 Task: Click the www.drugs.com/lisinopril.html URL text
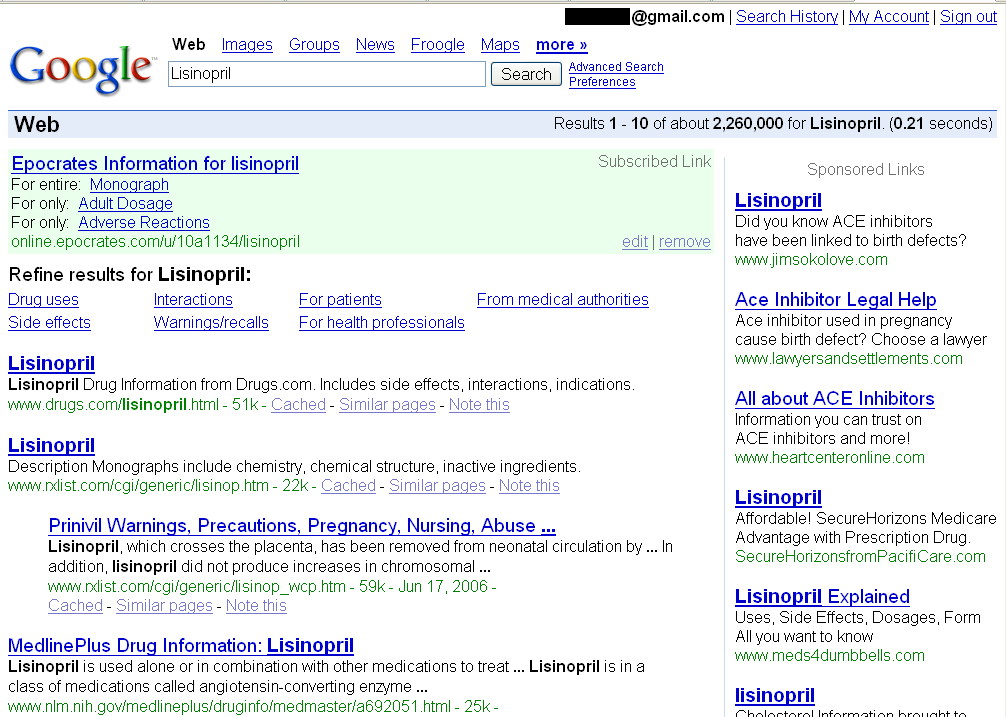(114, 405)
